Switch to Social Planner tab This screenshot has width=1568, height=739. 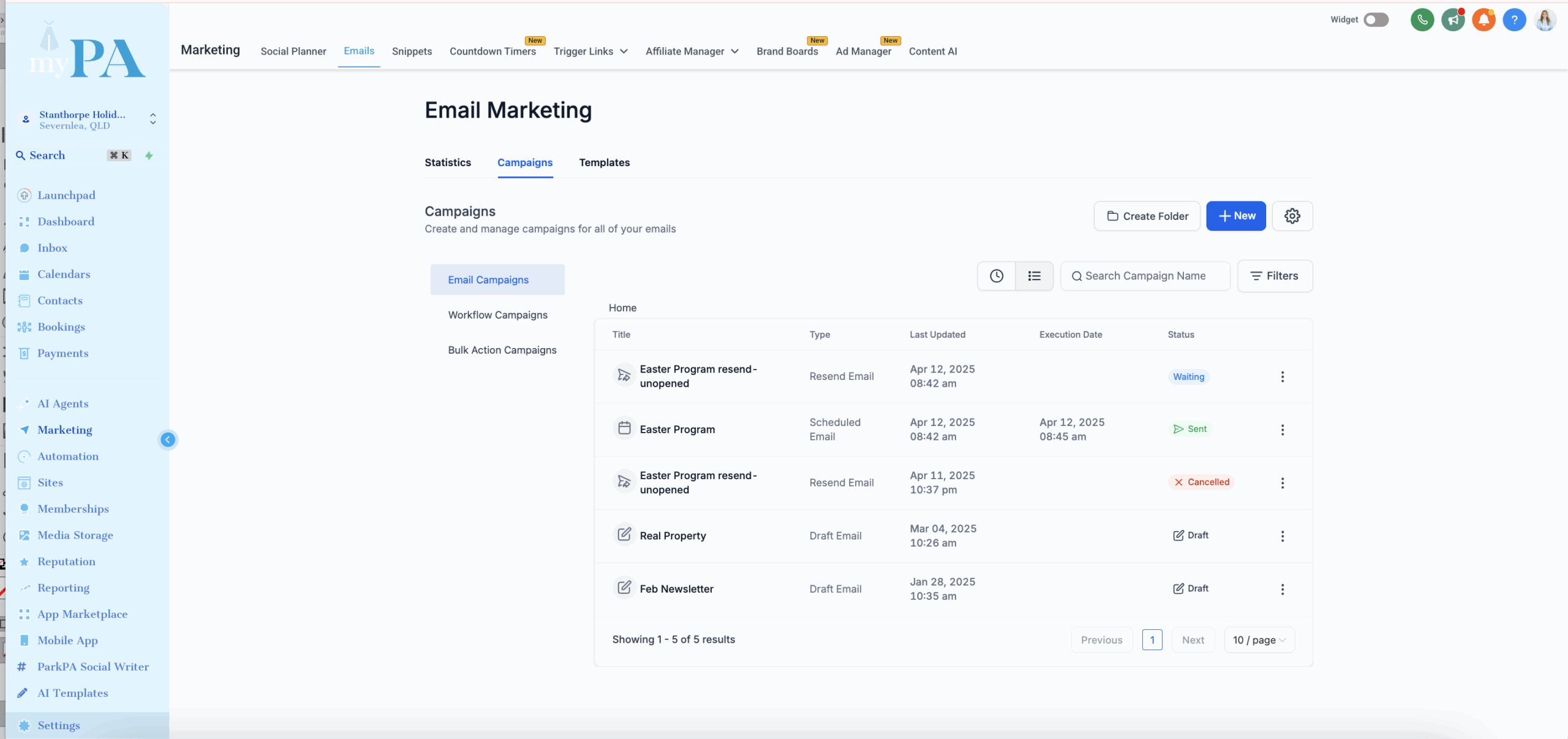(x=293, y=51)
